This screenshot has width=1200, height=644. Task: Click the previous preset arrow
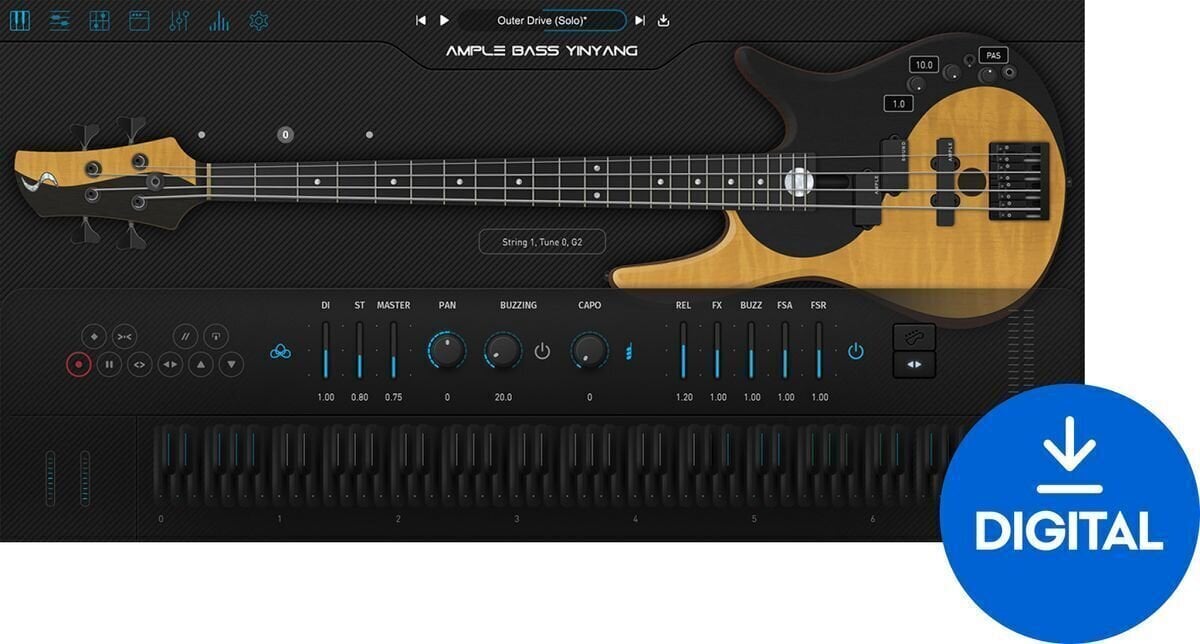[x=420, y=19]
